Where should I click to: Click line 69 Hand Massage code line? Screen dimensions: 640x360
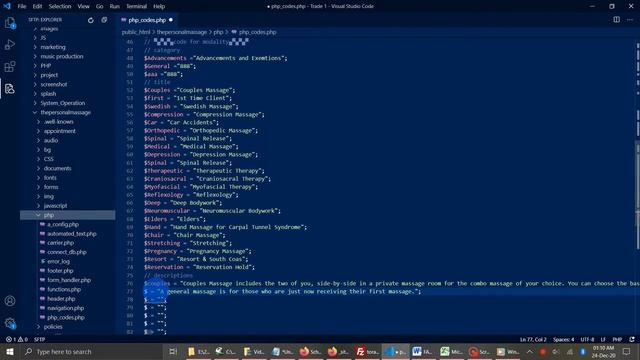coord(225,227)
